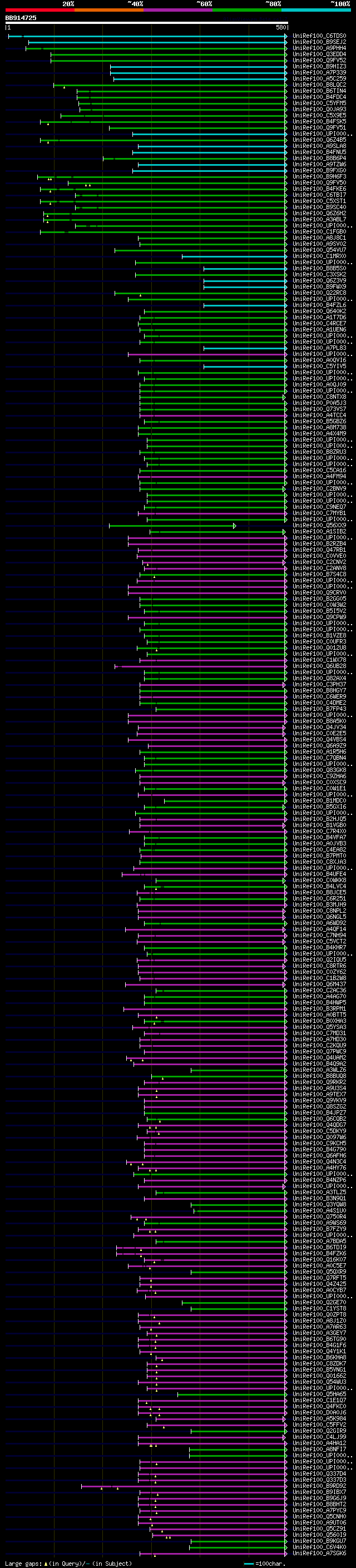
Task: Open the UniRef100_B9FWX9 hit
Action: [x=319, y=286]
